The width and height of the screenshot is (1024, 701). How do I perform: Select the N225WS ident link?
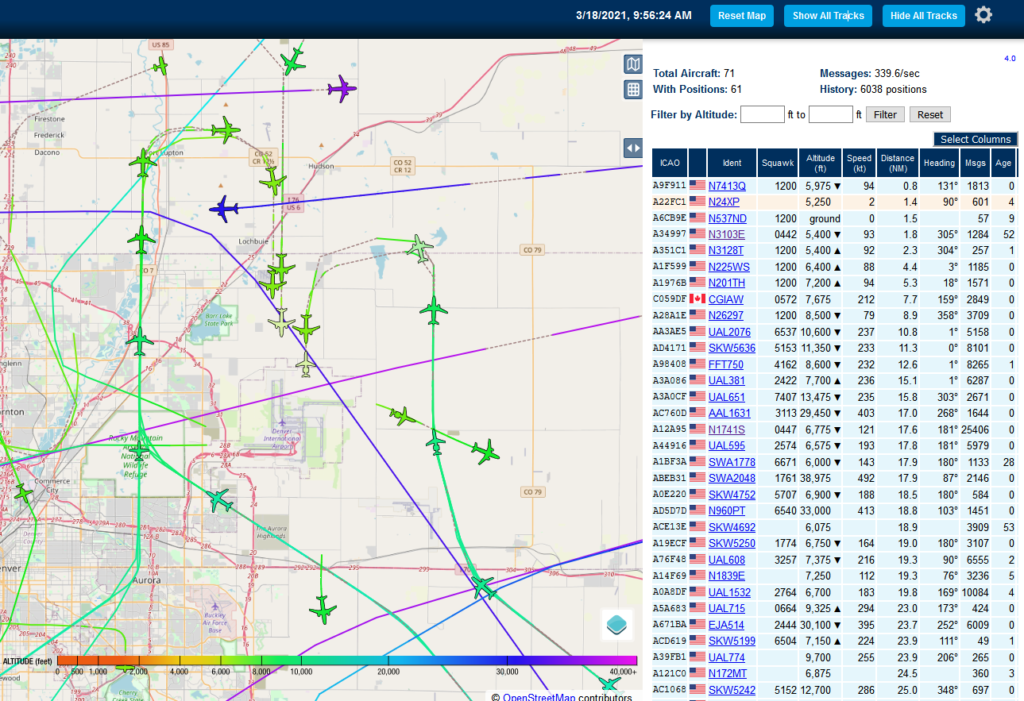tap(729, 267)
